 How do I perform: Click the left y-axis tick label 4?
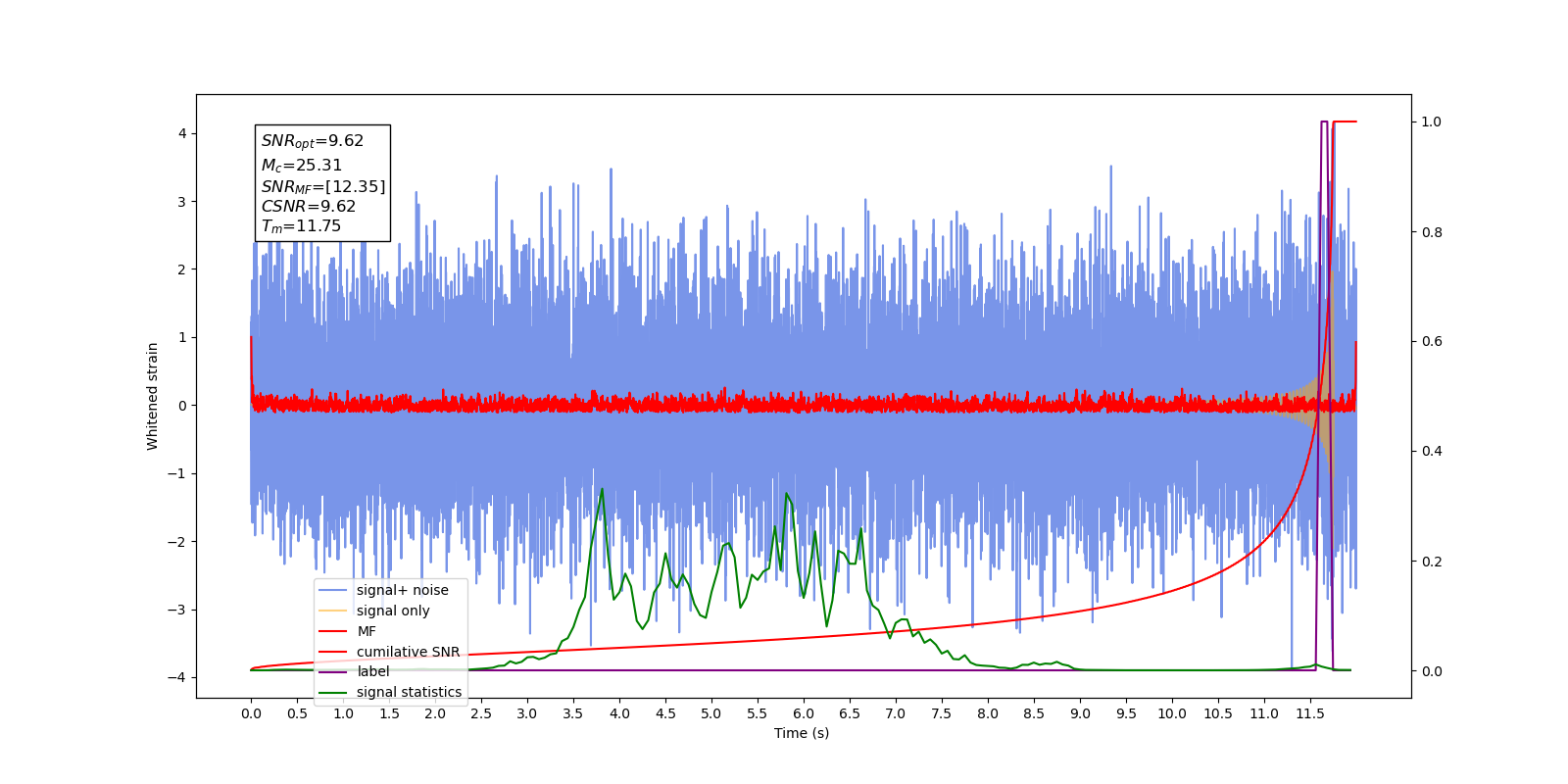182,133
